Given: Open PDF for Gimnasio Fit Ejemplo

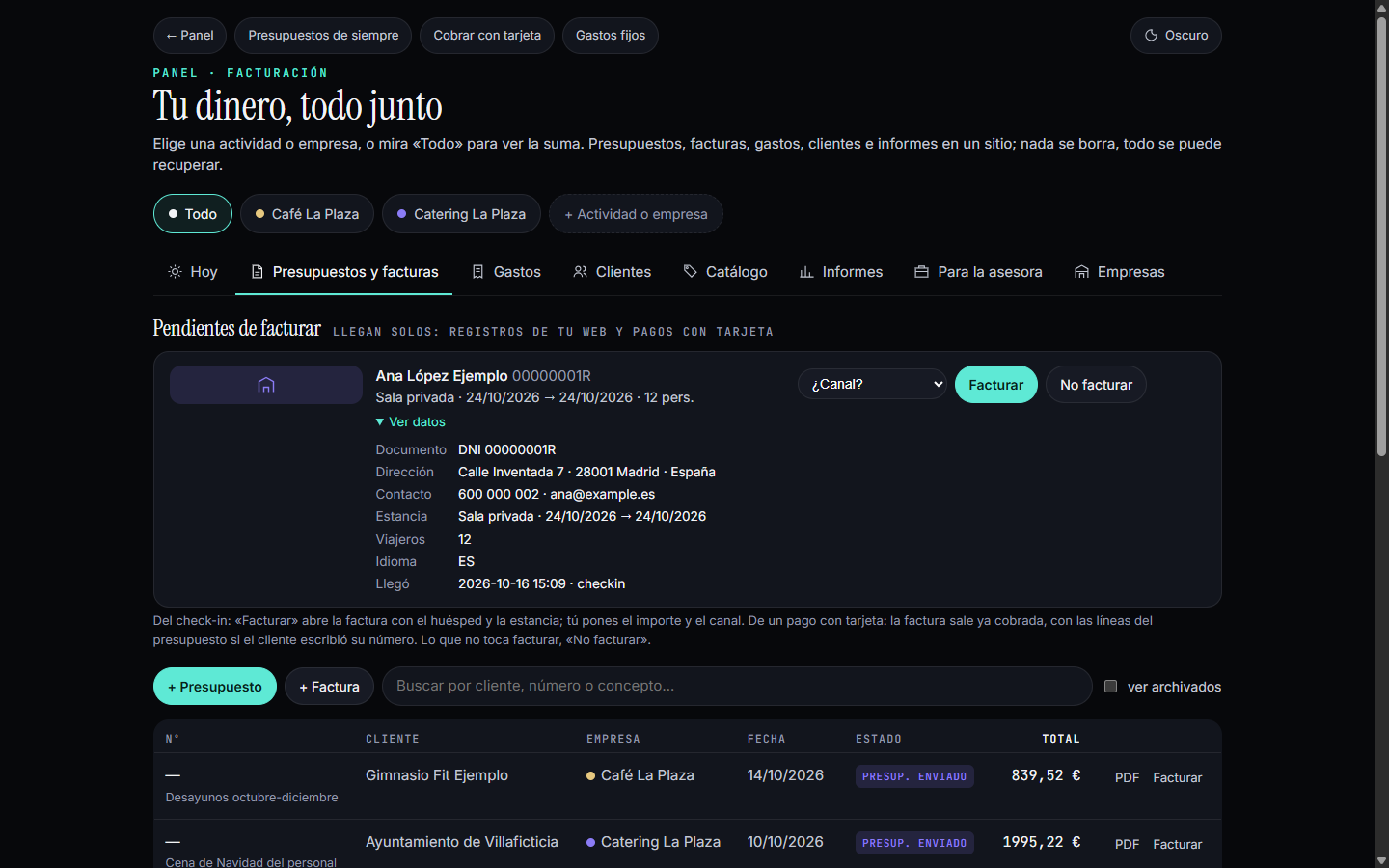Looking at the screenshot, I should click(x=1128, y=777).
